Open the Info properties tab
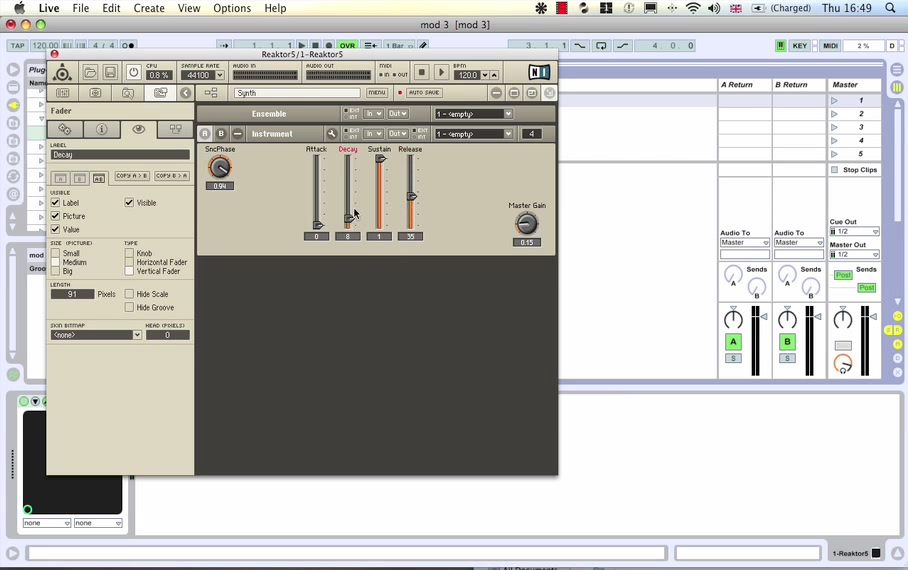The height and width of the screenshot is (570, 908). click(x=101, y=129)
